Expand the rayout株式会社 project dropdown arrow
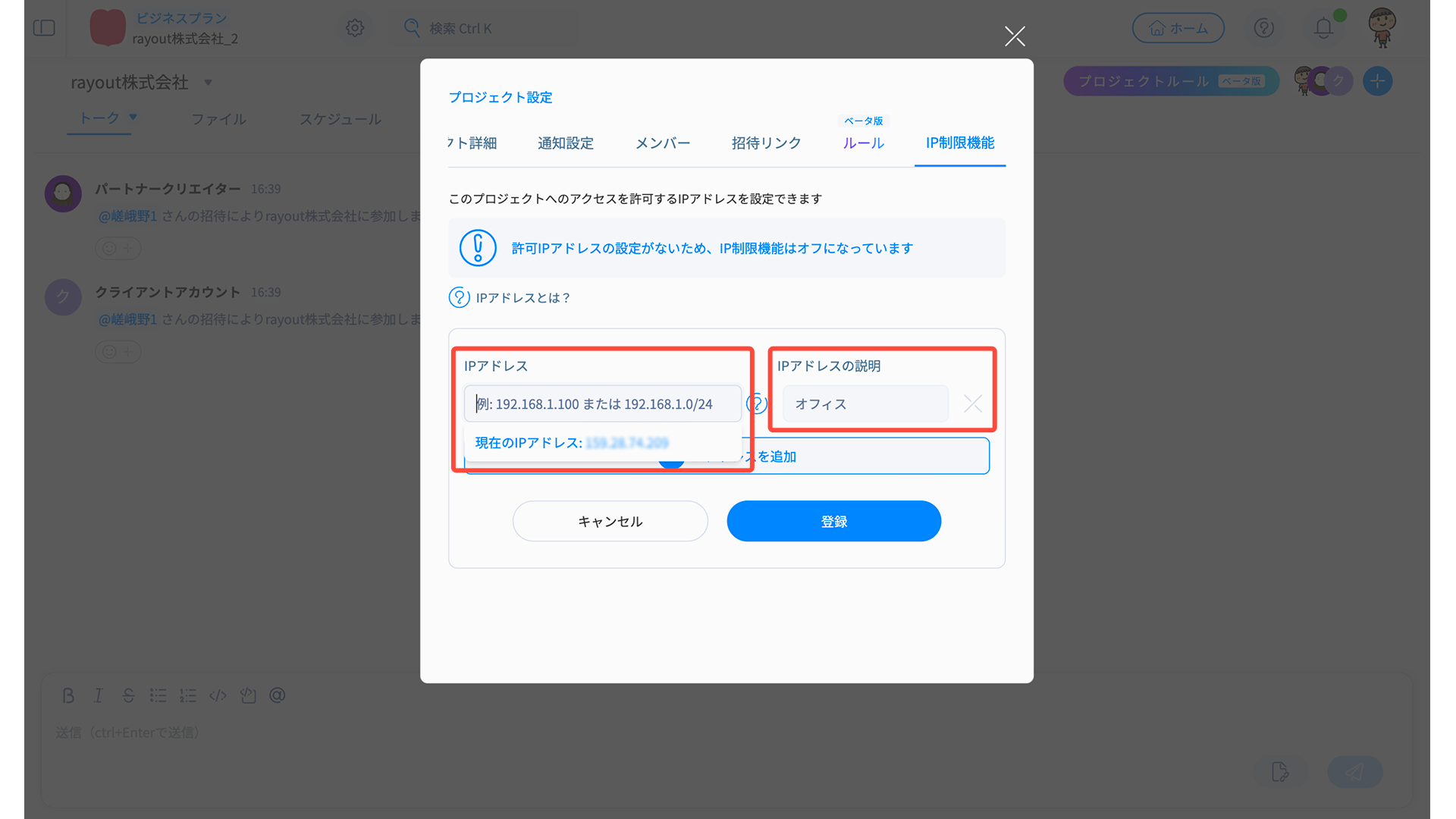This screenshot has width=1456, height=819. [x=208, y=82]
